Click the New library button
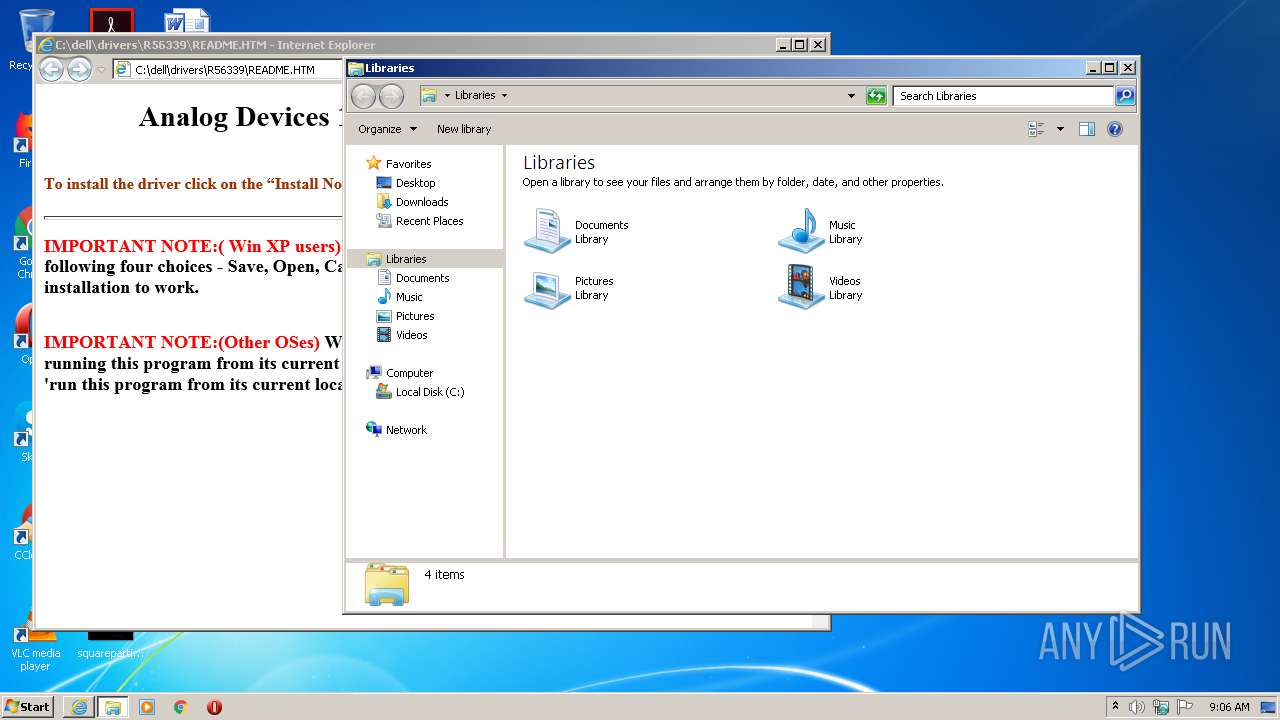 point(464,129)
